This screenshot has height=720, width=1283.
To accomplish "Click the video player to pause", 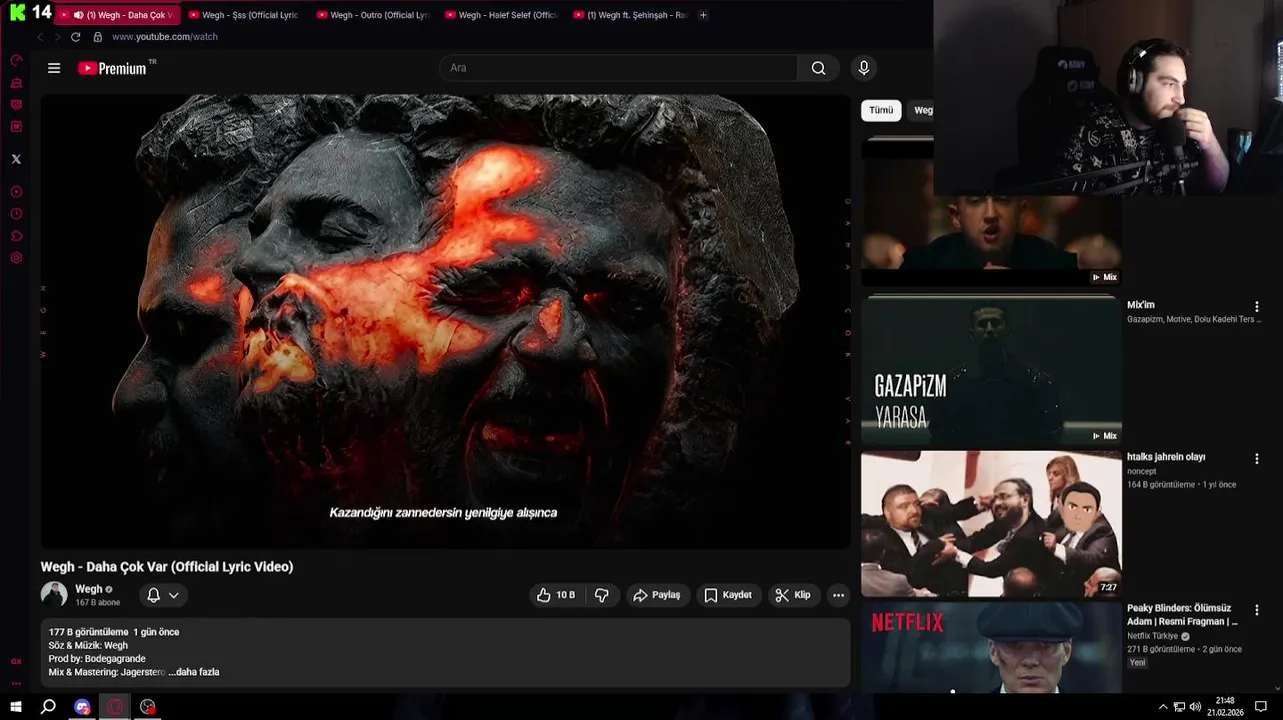I will pyautogui.click(x=445, y=320).
